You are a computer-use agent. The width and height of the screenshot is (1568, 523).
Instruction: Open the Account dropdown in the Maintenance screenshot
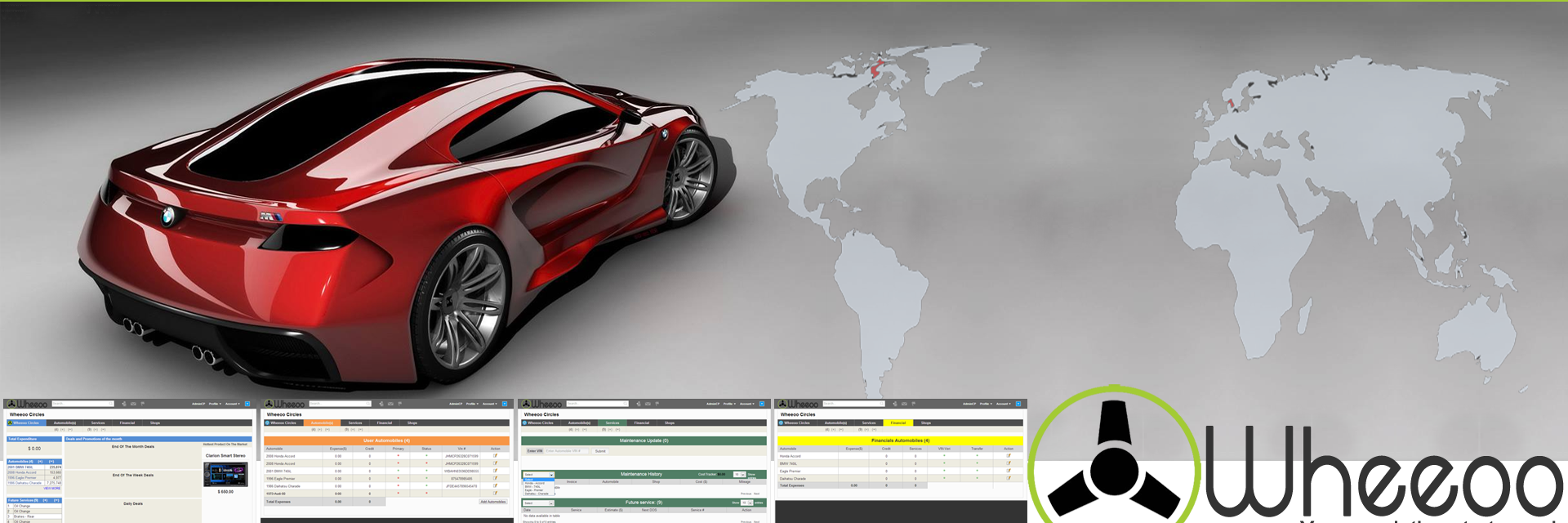pyautogui.click(x=747, y=404)
